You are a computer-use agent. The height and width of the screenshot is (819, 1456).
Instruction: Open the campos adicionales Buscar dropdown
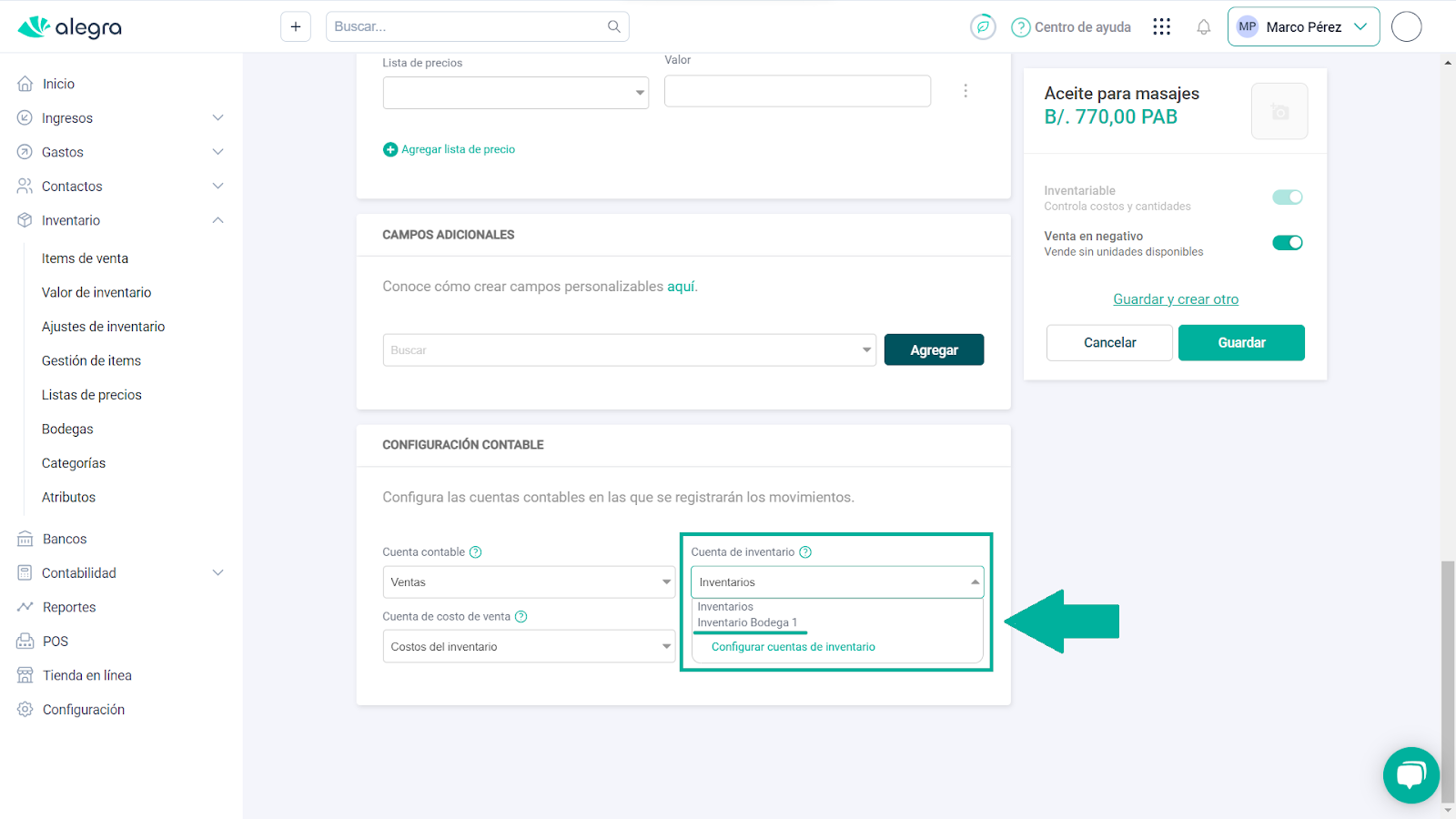pyautogui.click(x=630, y=350)
